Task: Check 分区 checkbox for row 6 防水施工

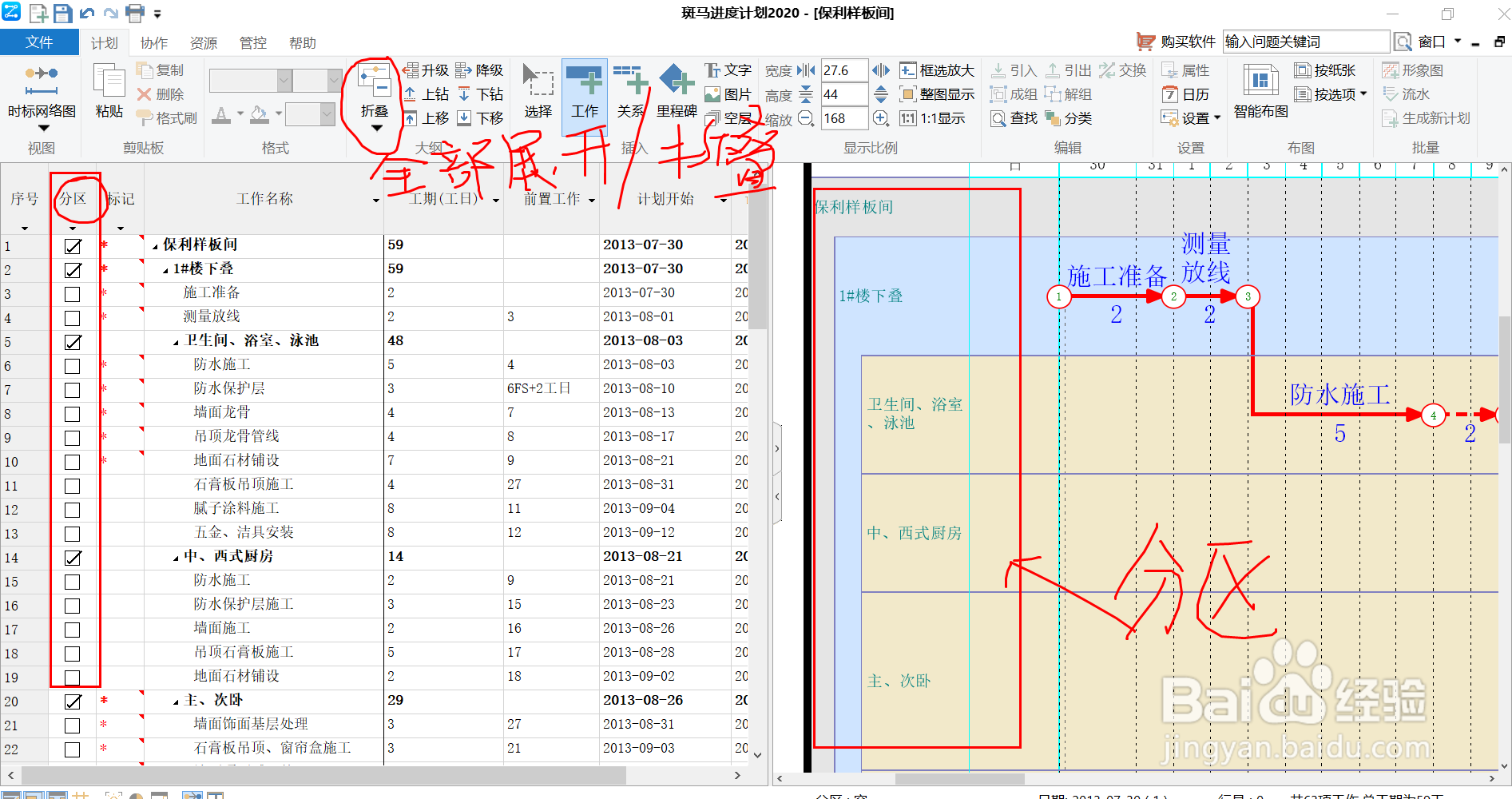Action: [x=73, y=366]
